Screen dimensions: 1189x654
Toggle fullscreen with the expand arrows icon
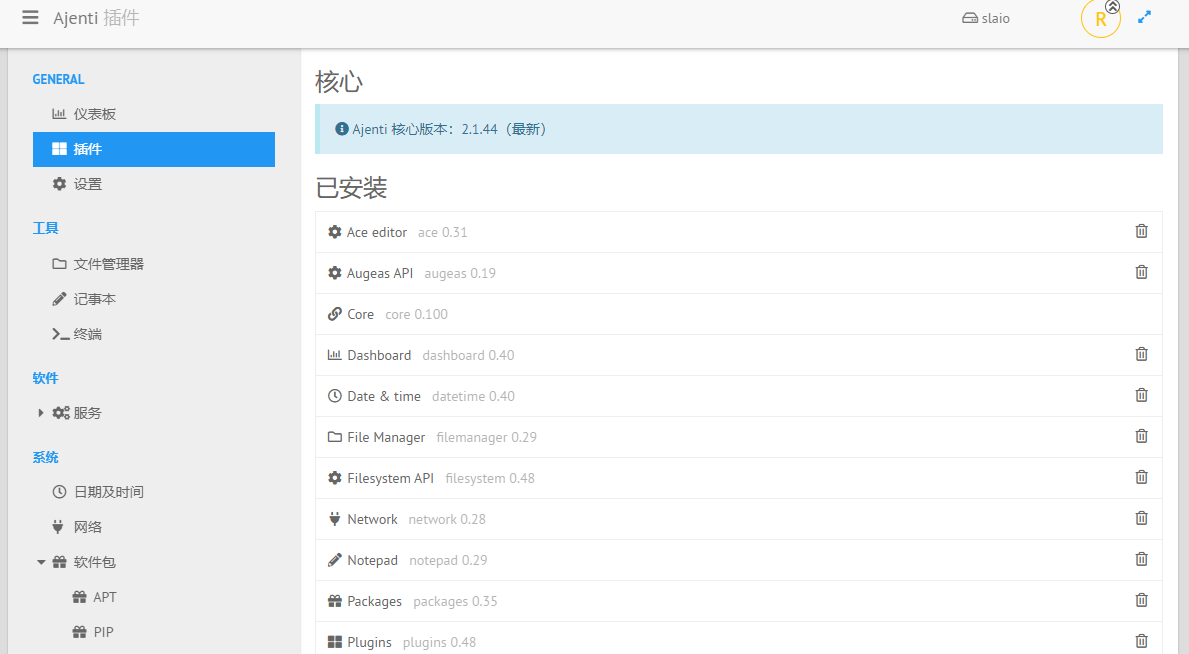pos(1145,18)
